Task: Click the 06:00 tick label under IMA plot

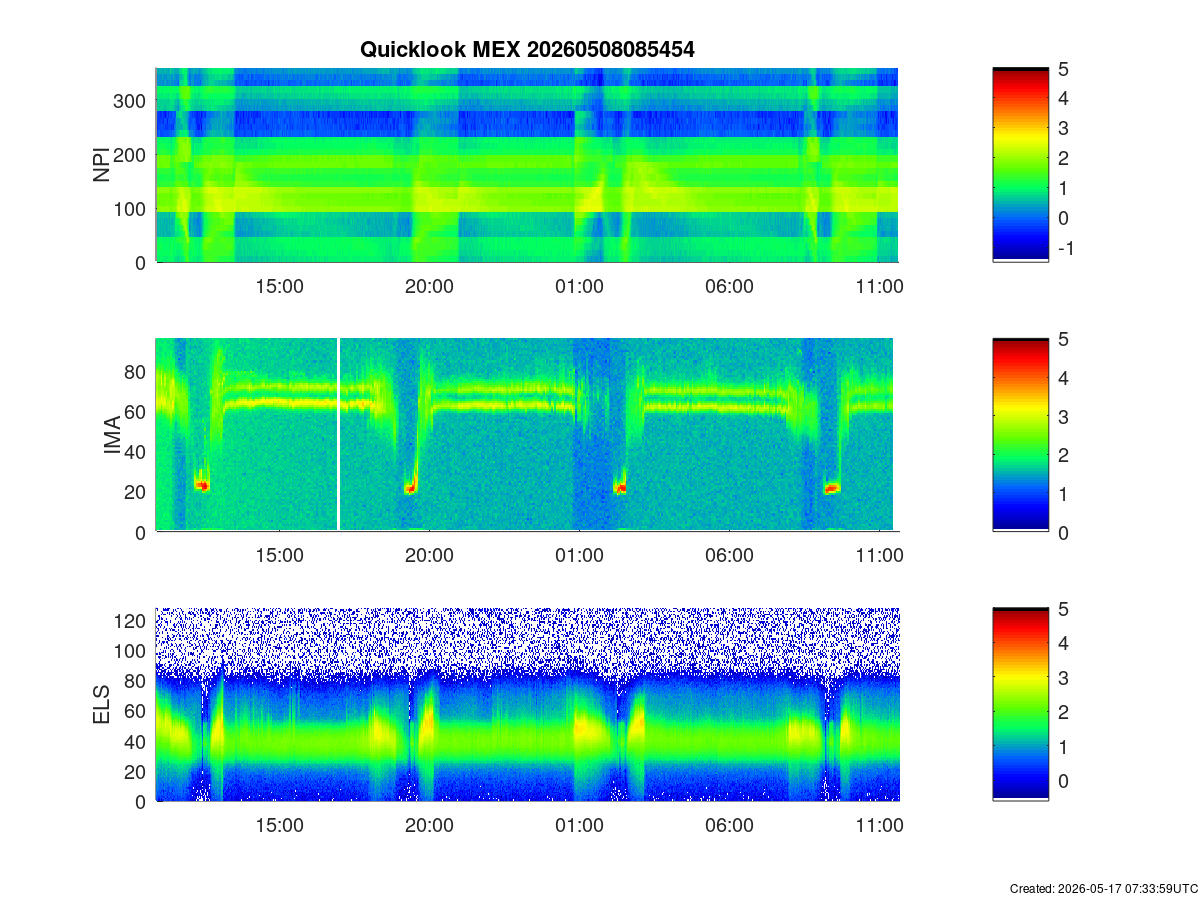Action: (730, 556)
